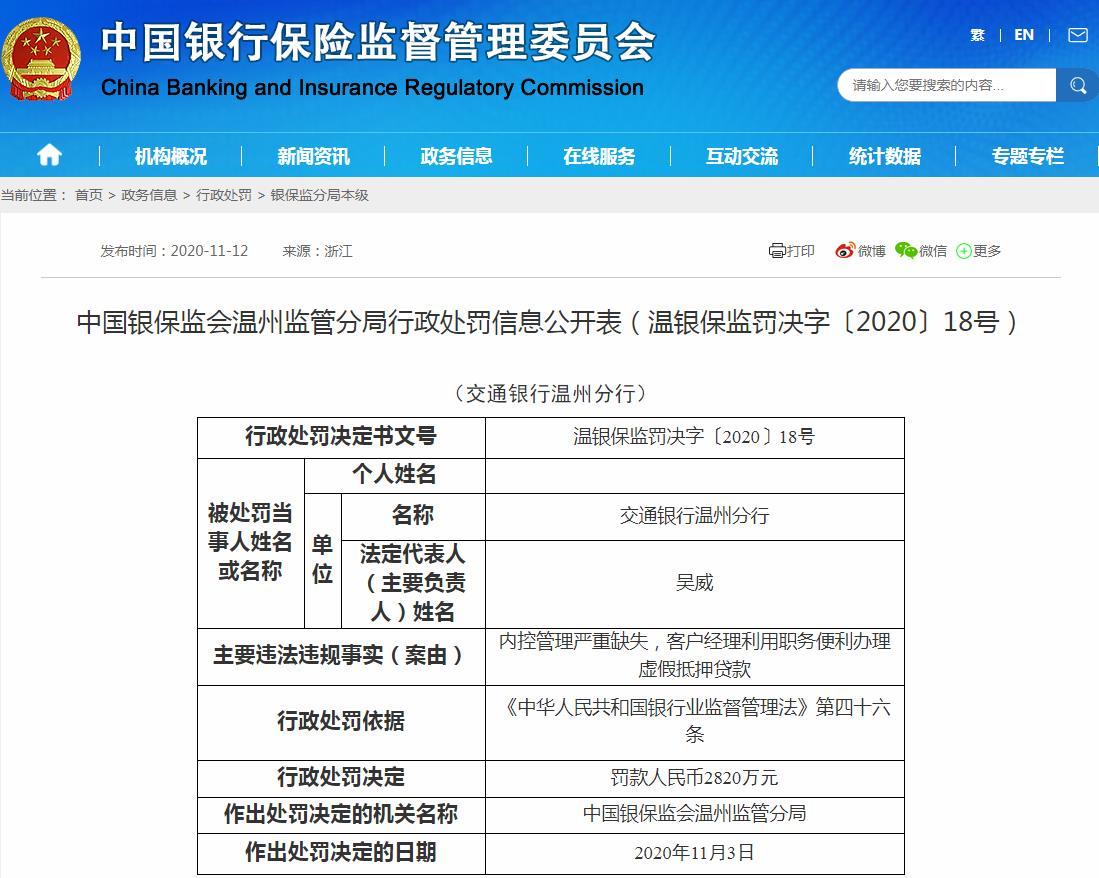
Task: Click the subtitle （交通银行温州分行）
Action: click(x=551, y=394)
